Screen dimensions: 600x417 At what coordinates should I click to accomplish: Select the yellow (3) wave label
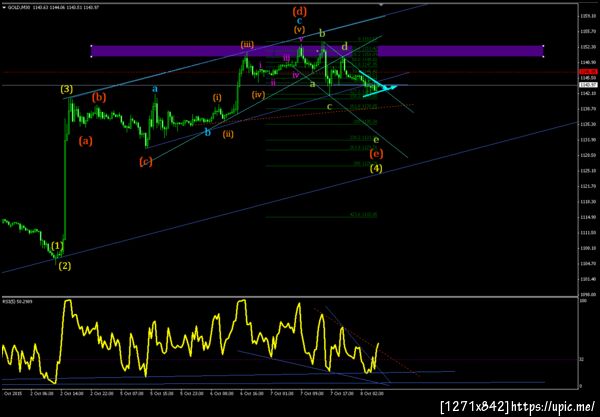tap(67, 90)
